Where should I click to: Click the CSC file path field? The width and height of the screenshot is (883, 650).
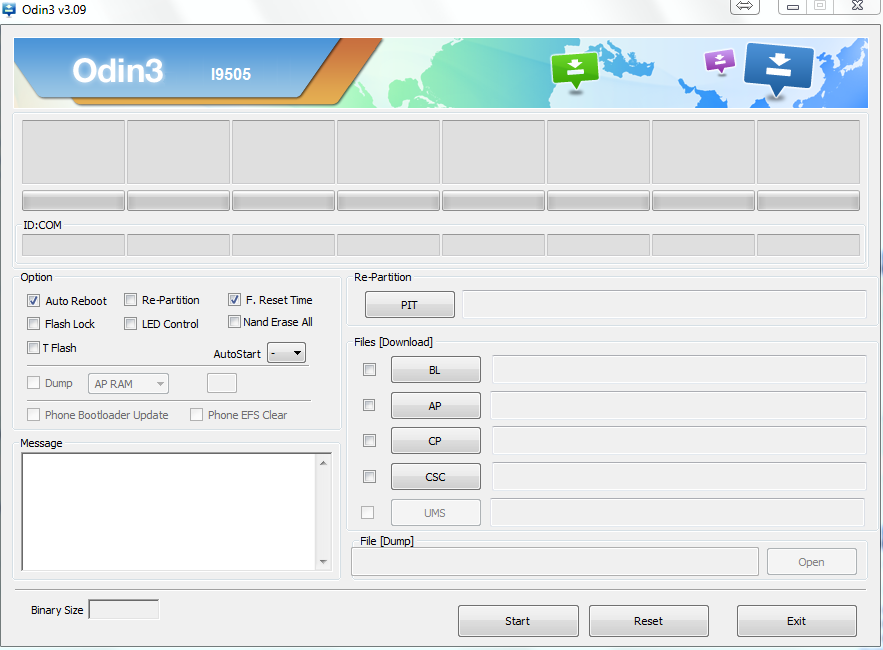click(x=679, y=477)
